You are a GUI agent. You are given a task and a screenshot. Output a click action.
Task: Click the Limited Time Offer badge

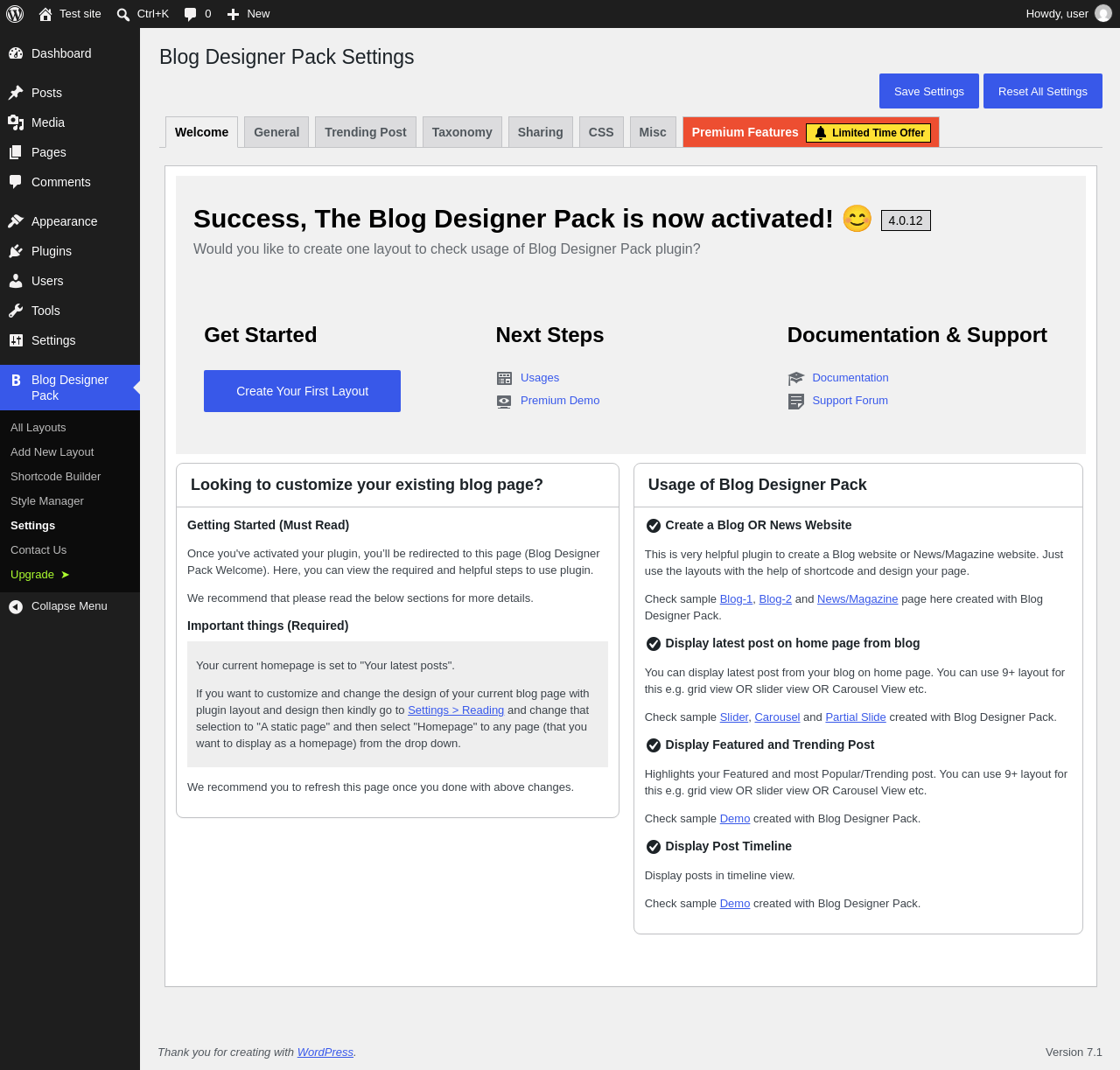click(869, 133)
